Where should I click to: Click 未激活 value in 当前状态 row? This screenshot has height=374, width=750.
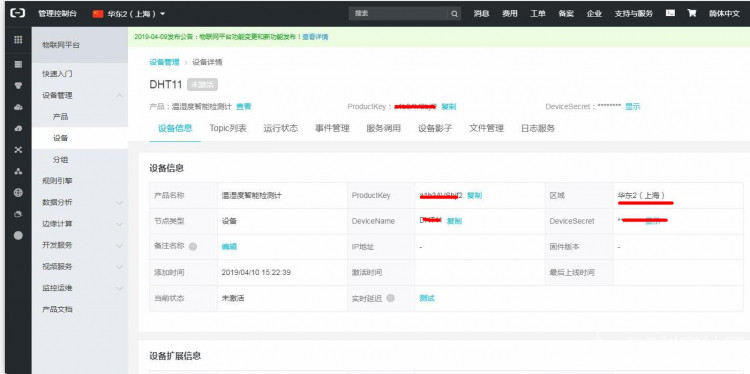(x=233, y=298)
